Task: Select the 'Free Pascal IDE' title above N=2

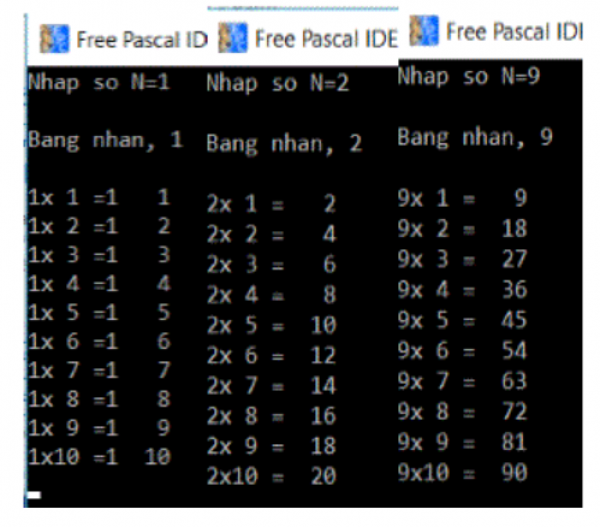Action: coord(326,39)
